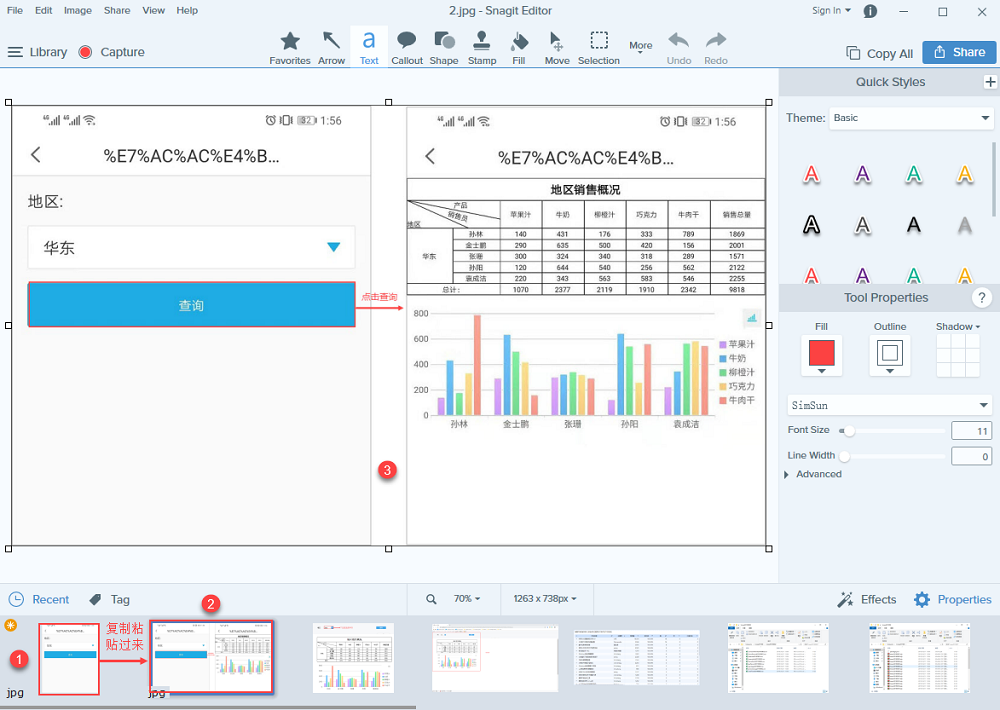Open Tool Properties help question mark

coord(982,297)
